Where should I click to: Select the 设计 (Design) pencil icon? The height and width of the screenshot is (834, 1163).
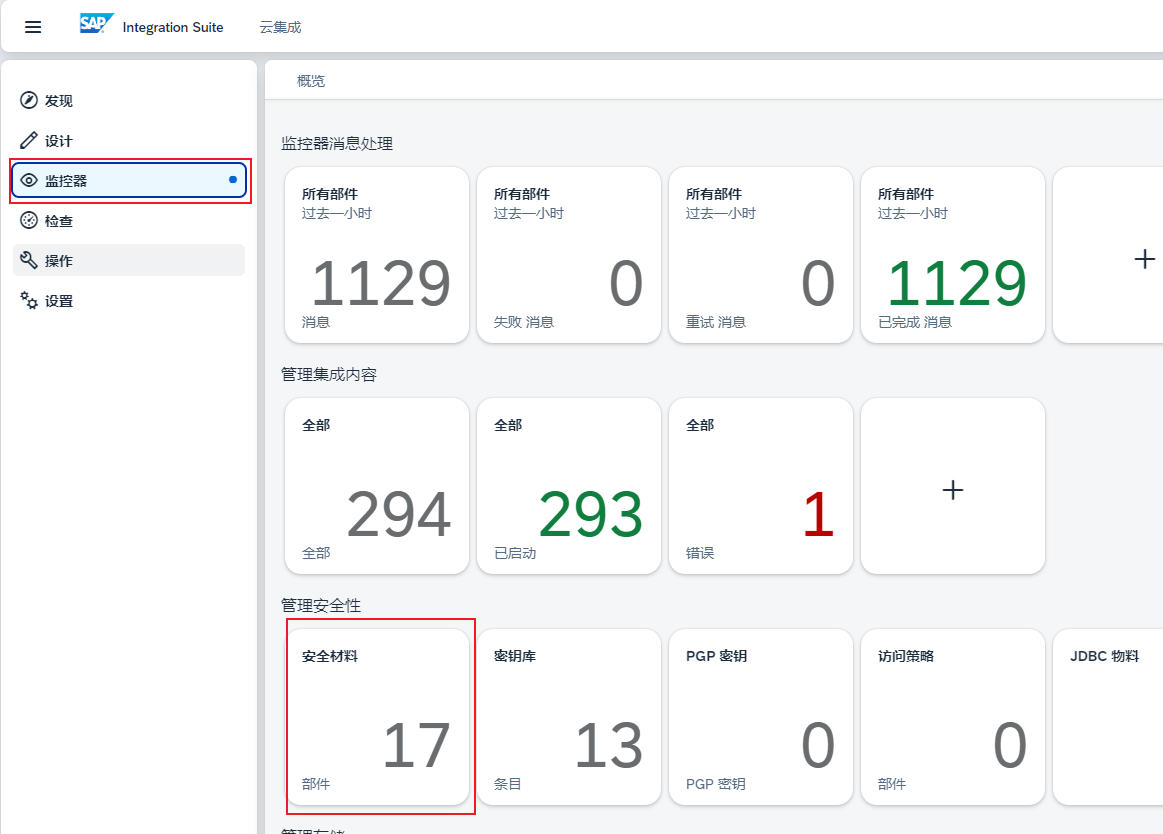pos(28,140)
